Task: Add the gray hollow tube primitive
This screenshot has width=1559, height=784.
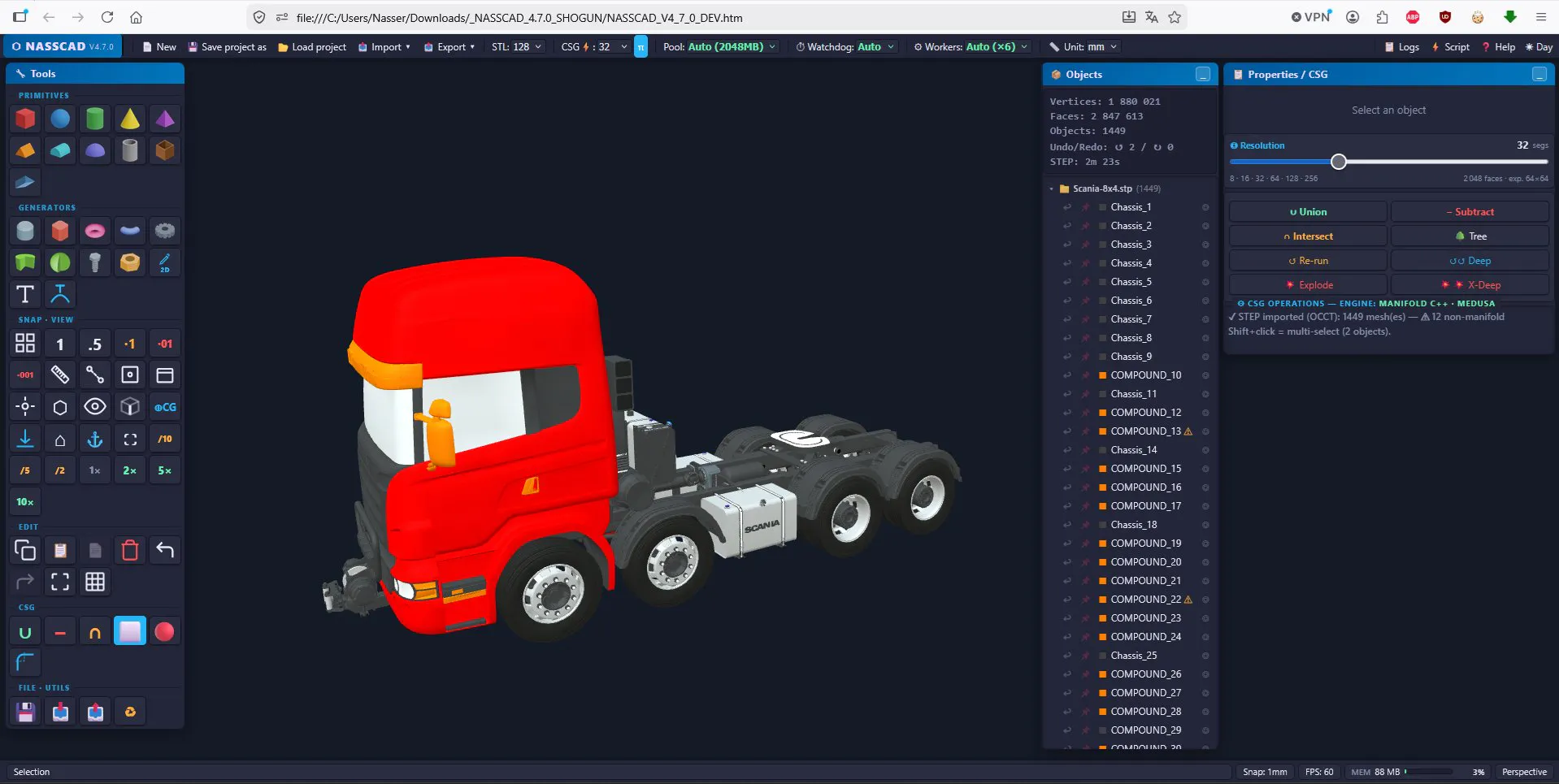Action: tap(130, 150)
